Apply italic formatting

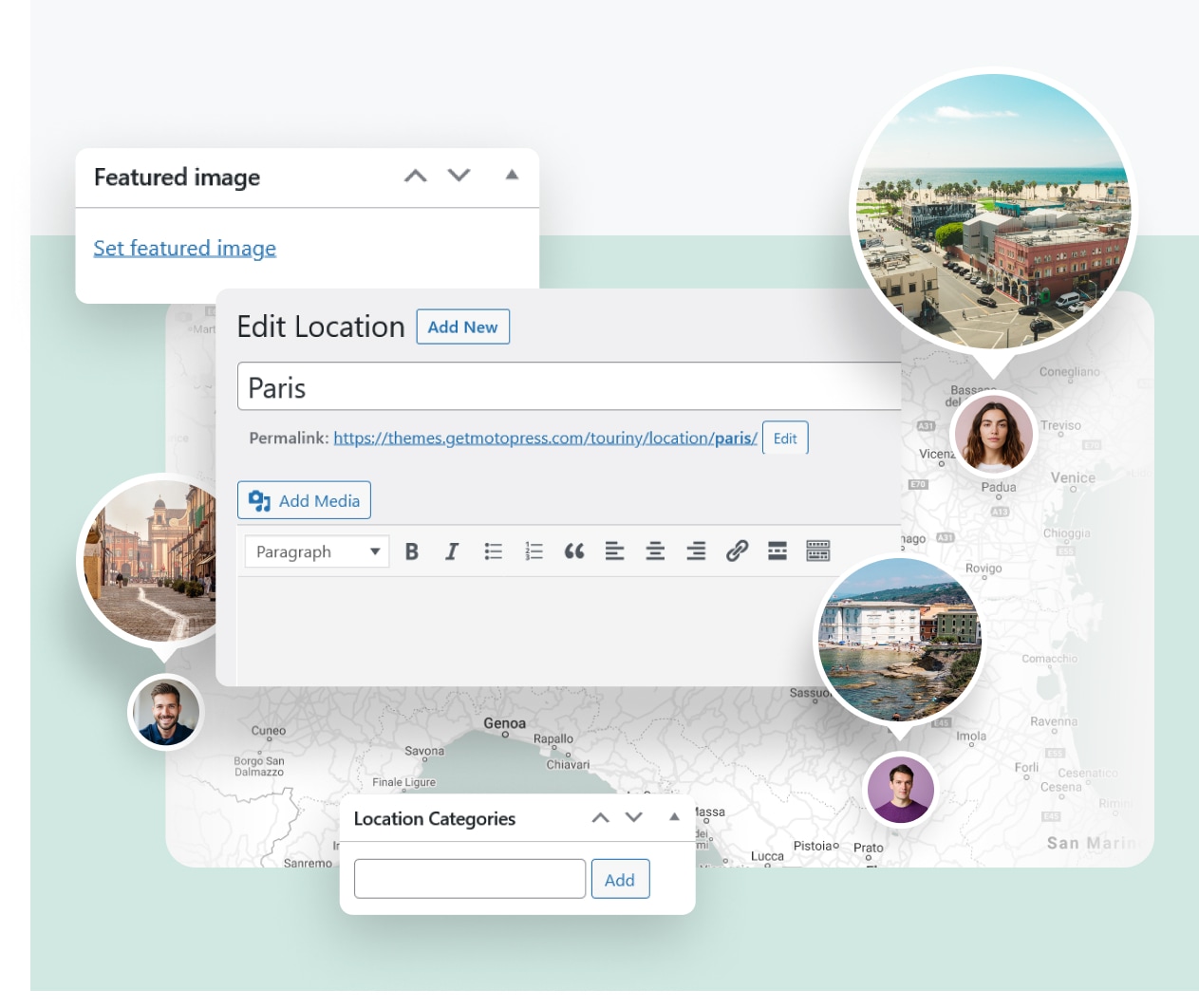pyautogui.click(x=452, y=551)
